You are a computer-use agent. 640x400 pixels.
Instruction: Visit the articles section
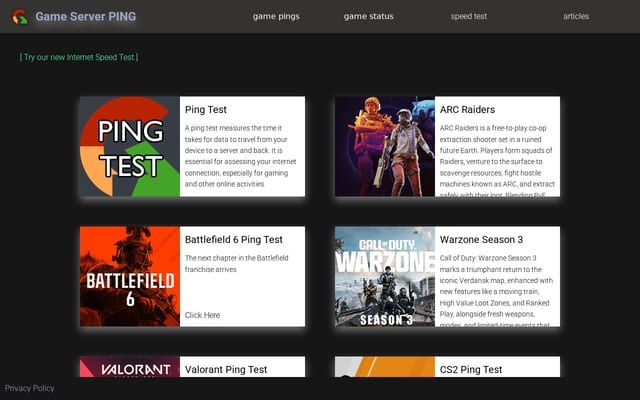pyautogui.click(x=576, y=16)
